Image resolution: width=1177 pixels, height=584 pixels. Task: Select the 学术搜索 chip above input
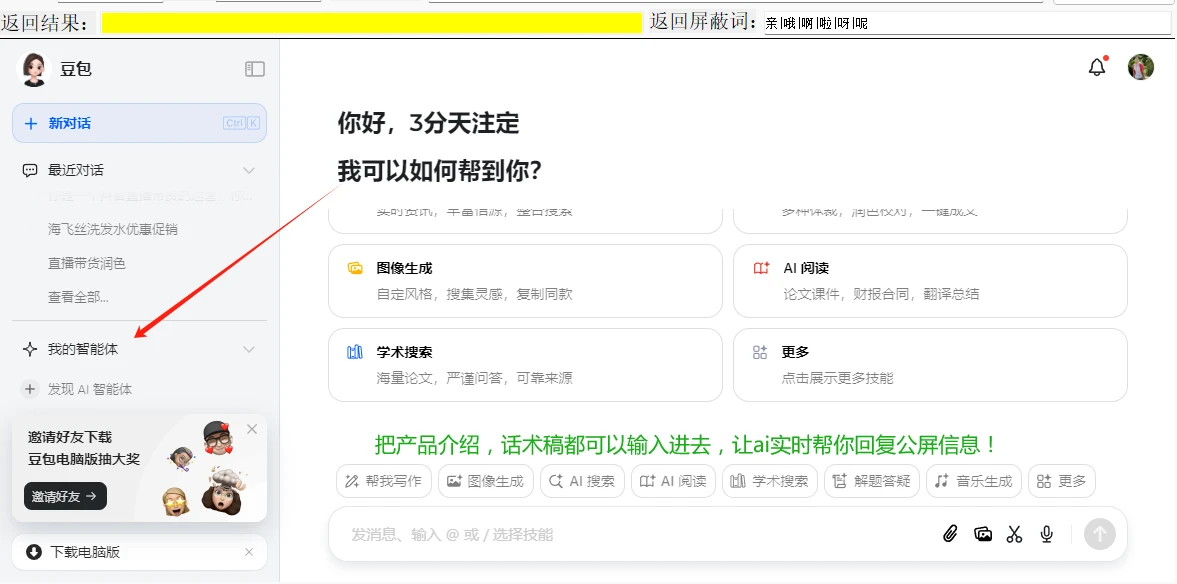click(769, 481)
